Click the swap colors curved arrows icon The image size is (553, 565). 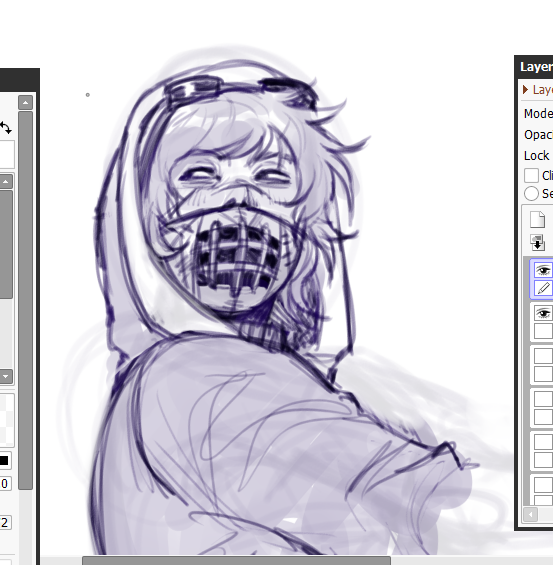pos(5,128)
